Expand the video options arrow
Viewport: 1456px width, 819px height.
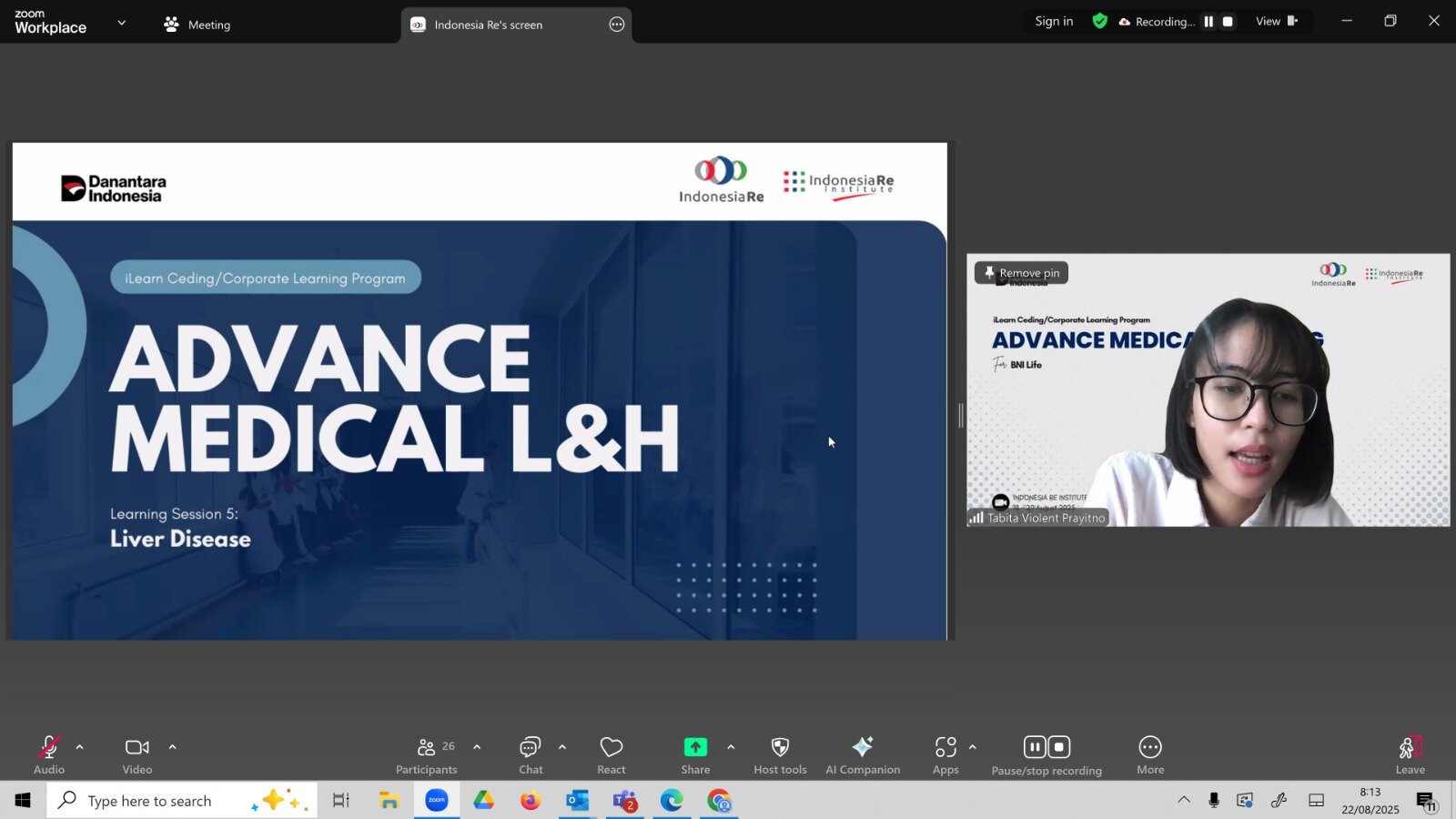pyautogui.click(x=172, y=747)
